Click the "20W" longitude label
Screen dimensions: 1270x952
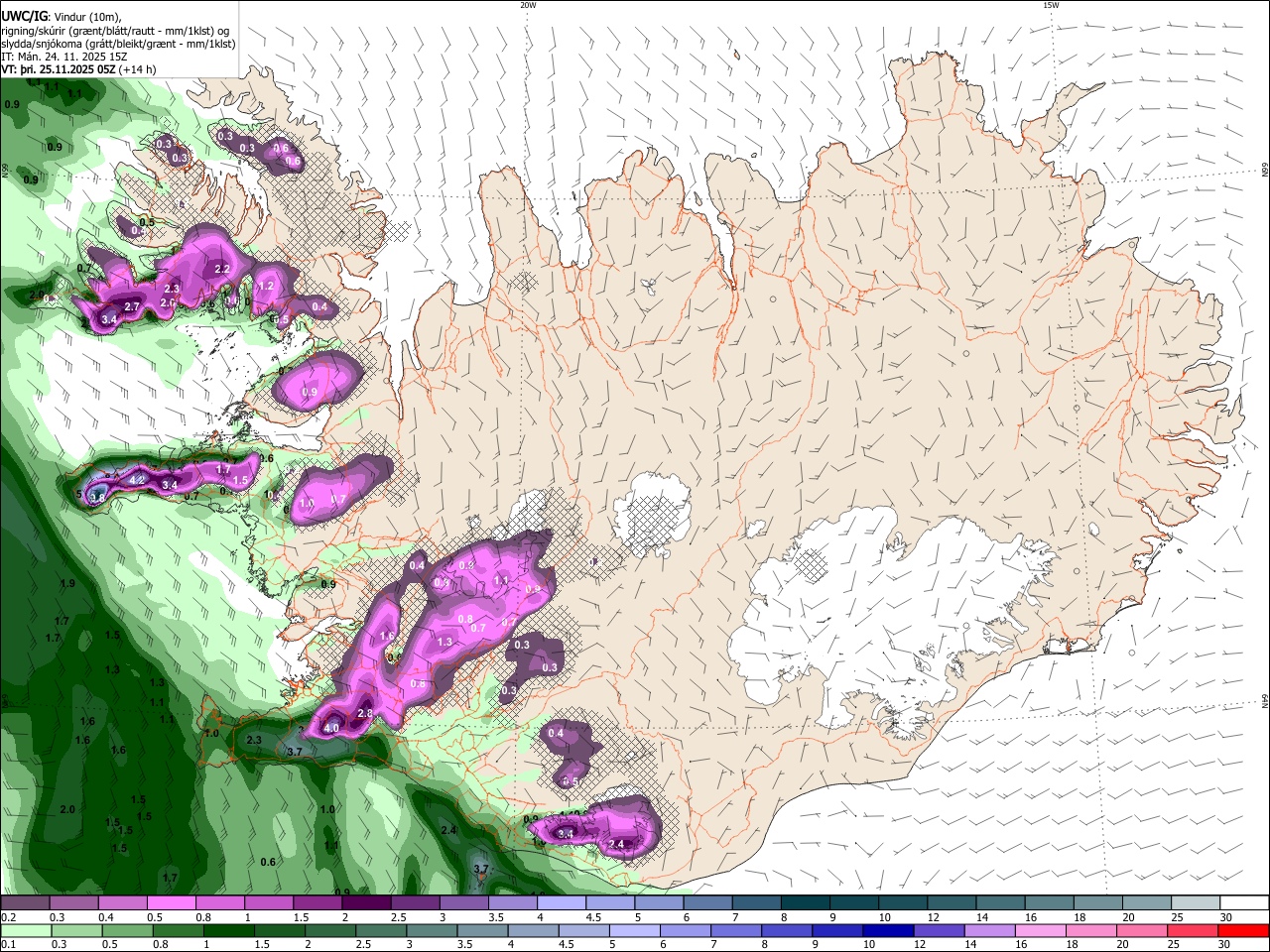click(528, 5)
